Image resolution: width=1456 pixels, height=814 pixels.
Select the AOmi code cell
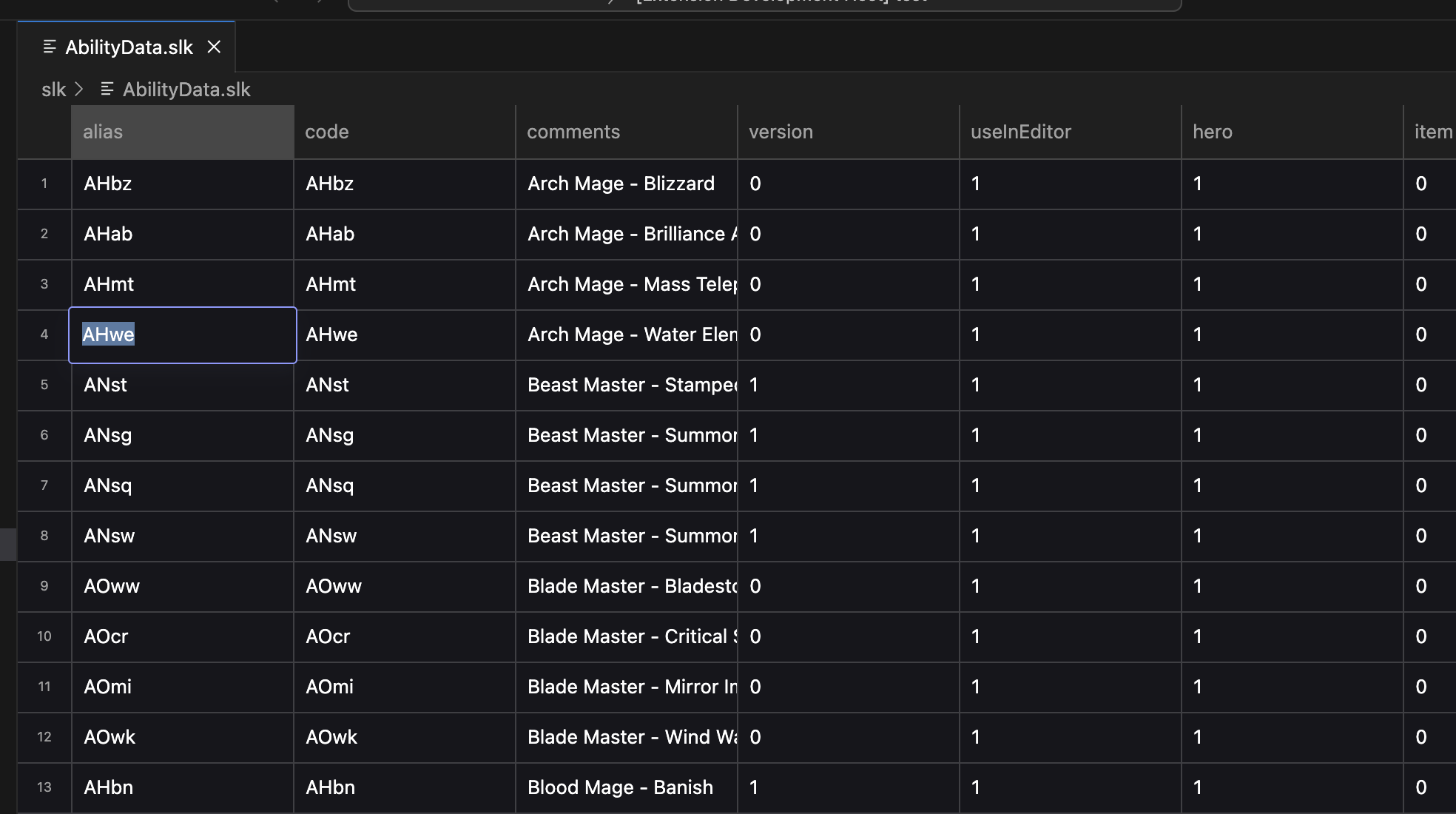(404, 687)
